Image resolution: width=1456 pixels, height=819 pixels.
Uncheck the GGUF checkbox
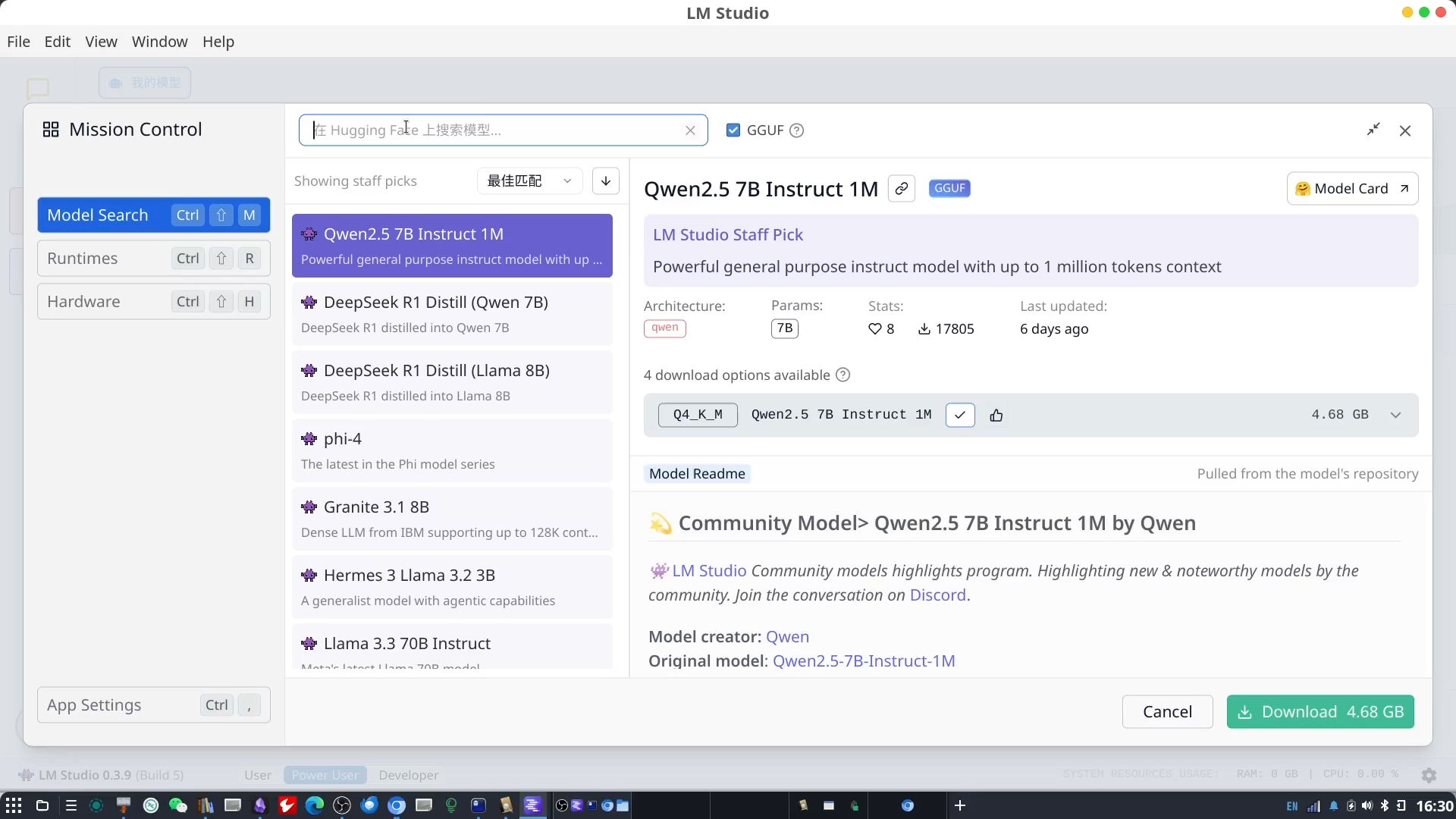733,130
